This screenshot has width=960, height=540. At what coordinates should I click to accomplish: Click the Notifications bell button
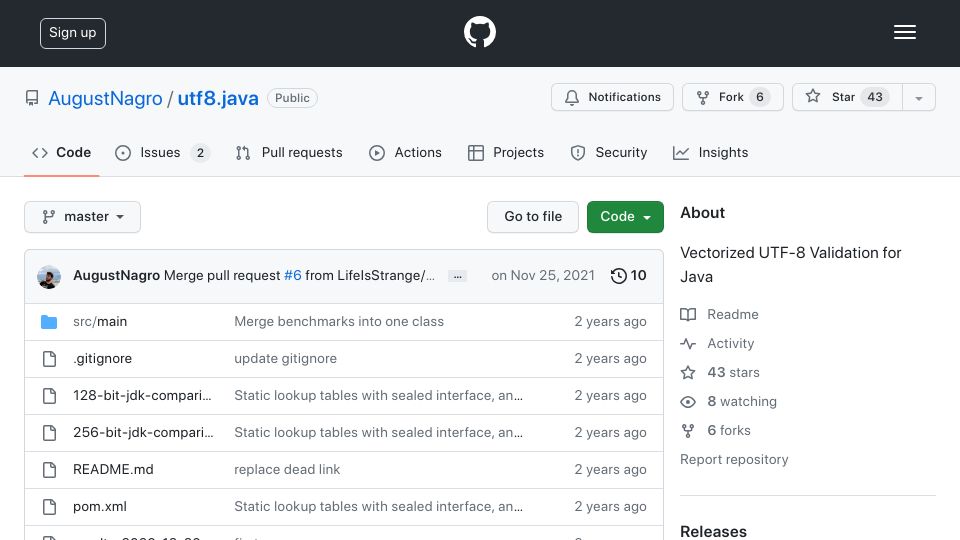click(612, 97)
